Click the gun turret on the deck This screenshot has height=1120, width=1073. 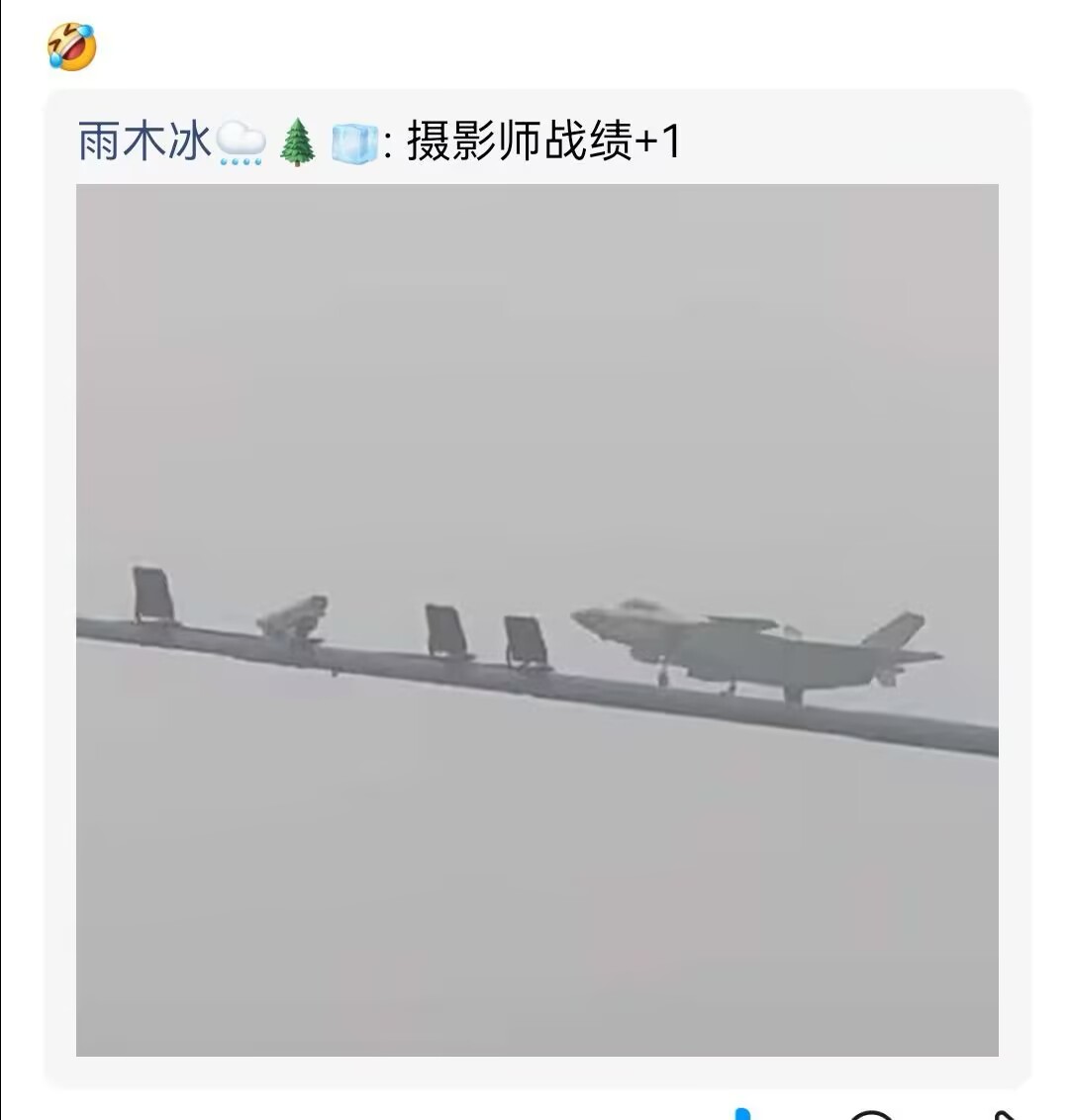pyautogui.click(x=294, y=618)
